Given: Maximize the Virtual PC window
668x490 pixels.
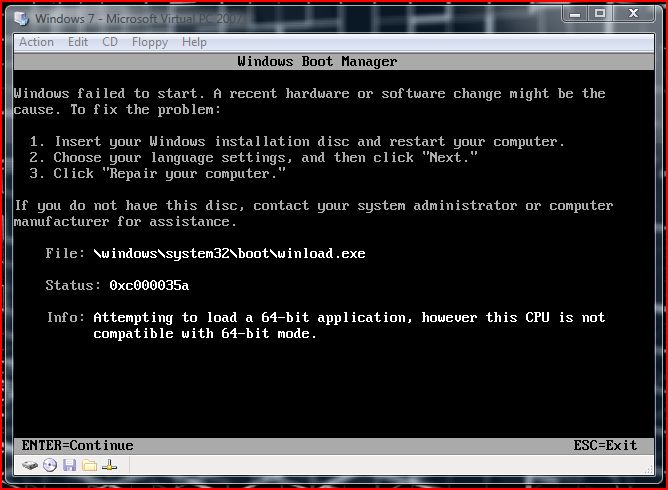Looking at the screenshot, I should click(x=600, y=14).
